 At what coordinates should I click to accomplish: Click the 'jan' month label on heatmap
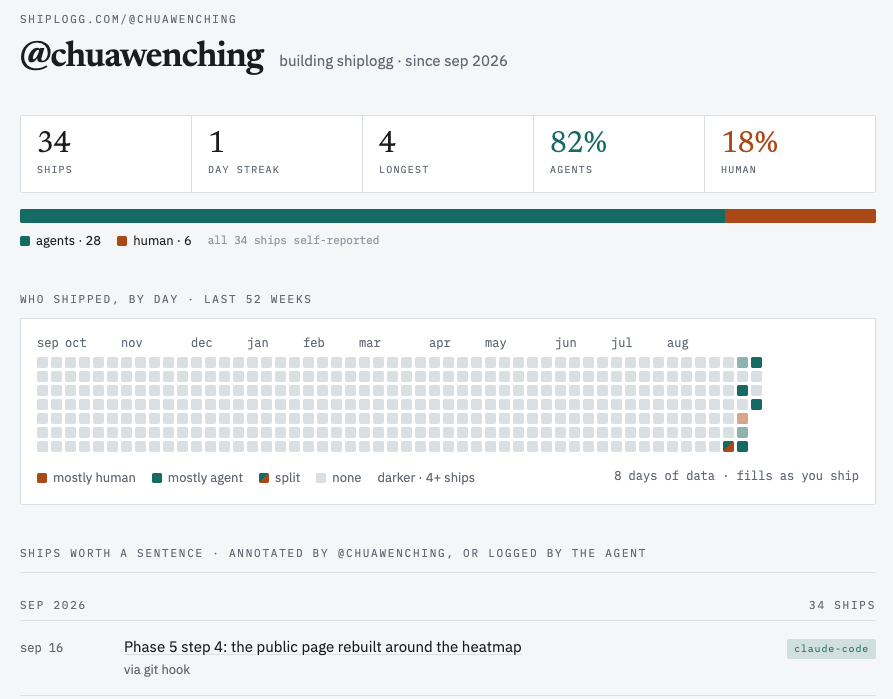(257, 343)
